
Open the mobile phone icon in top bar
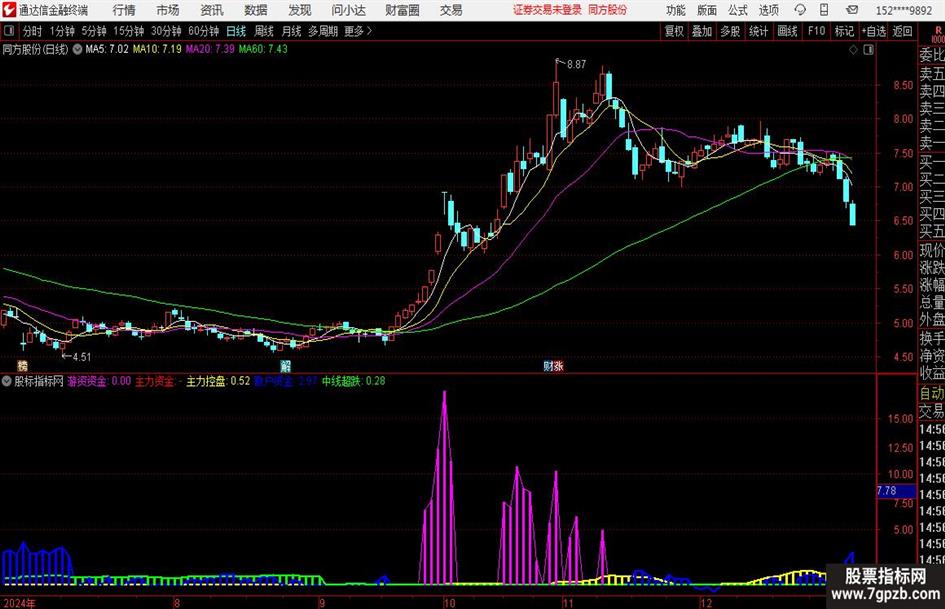click(824, 10)
